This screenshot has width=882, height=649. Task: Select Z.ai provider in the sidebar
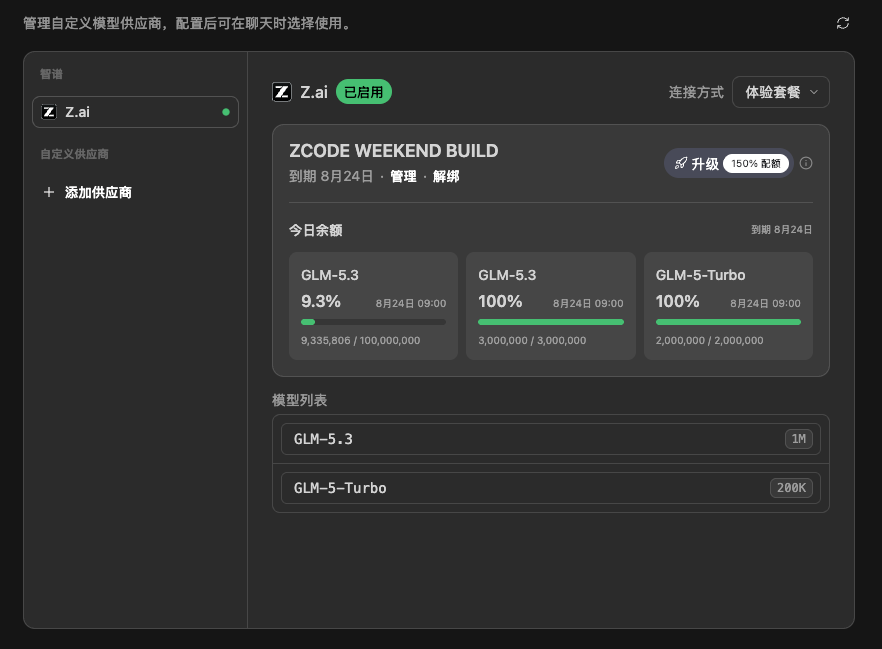[136, 112]
